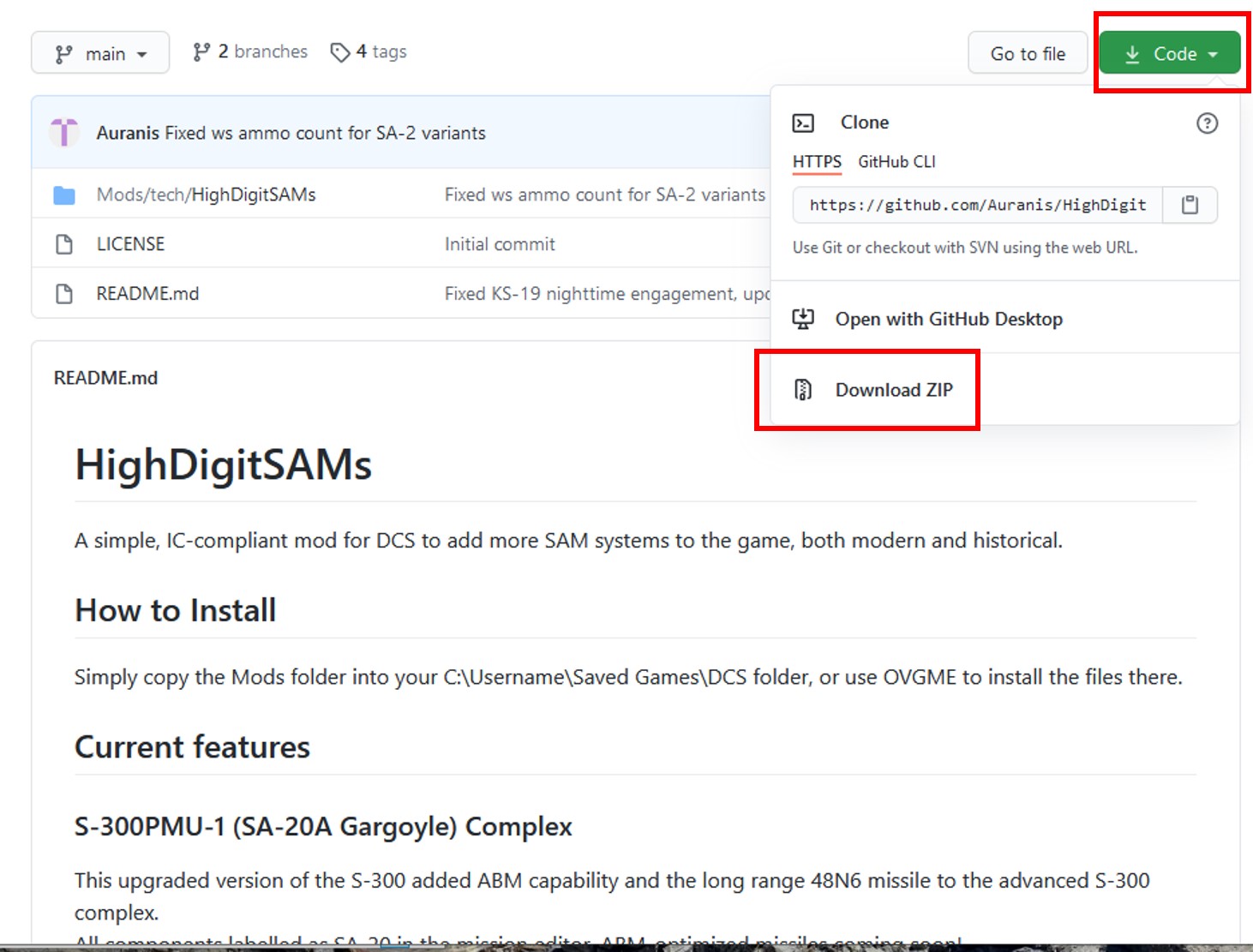The image size is (1253, 952).
Task: Select Download ZIP option
Action: [894, 390]
